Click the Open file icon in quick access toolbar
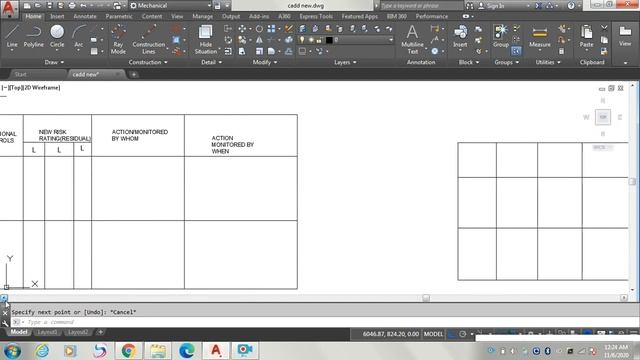This screenshot has height=360, width=640. point(38,6)
